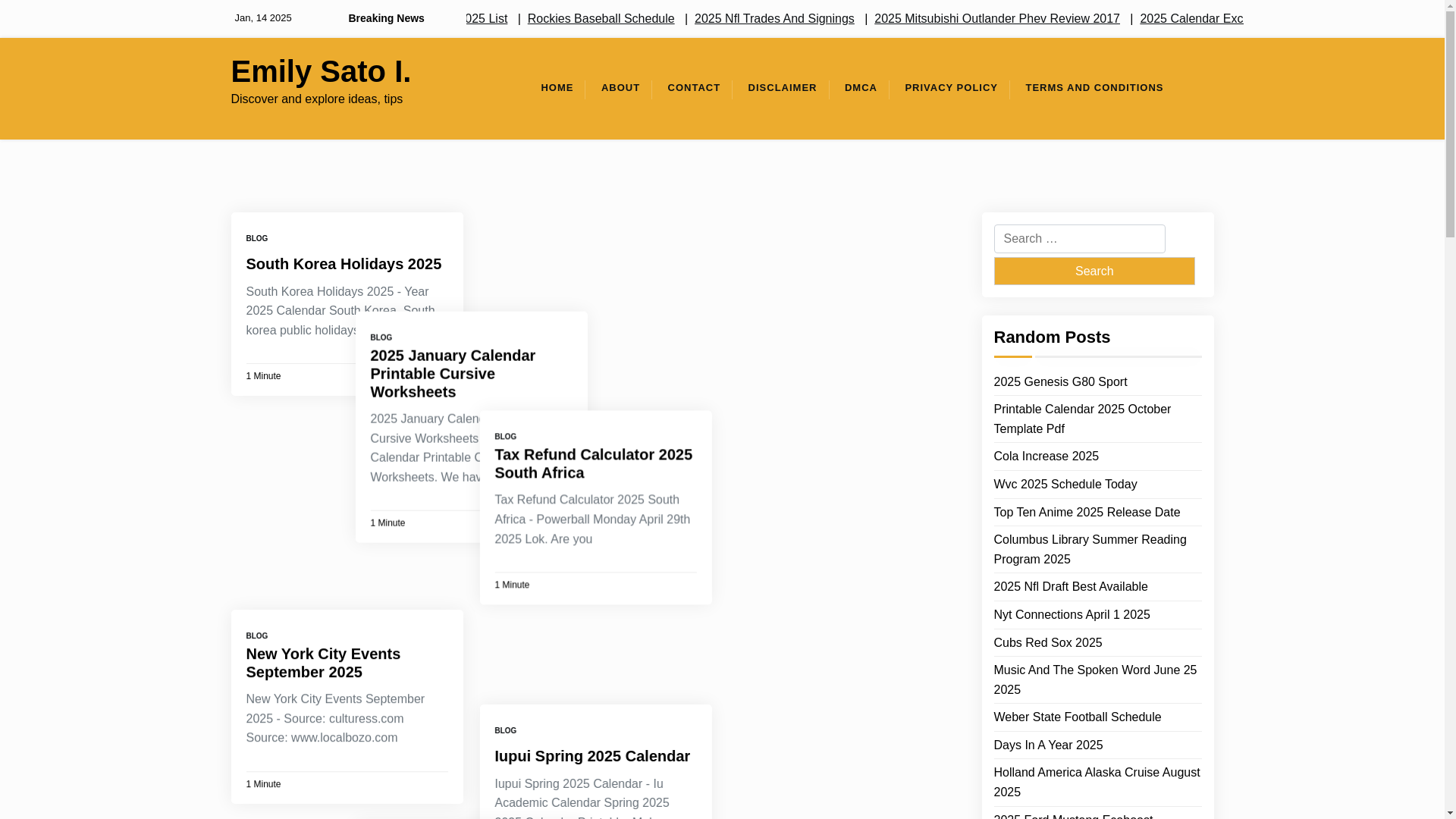Click '1 Minute' under January Calendar post
Viewport: 1456px width, 819px height.
click(388, 523)
